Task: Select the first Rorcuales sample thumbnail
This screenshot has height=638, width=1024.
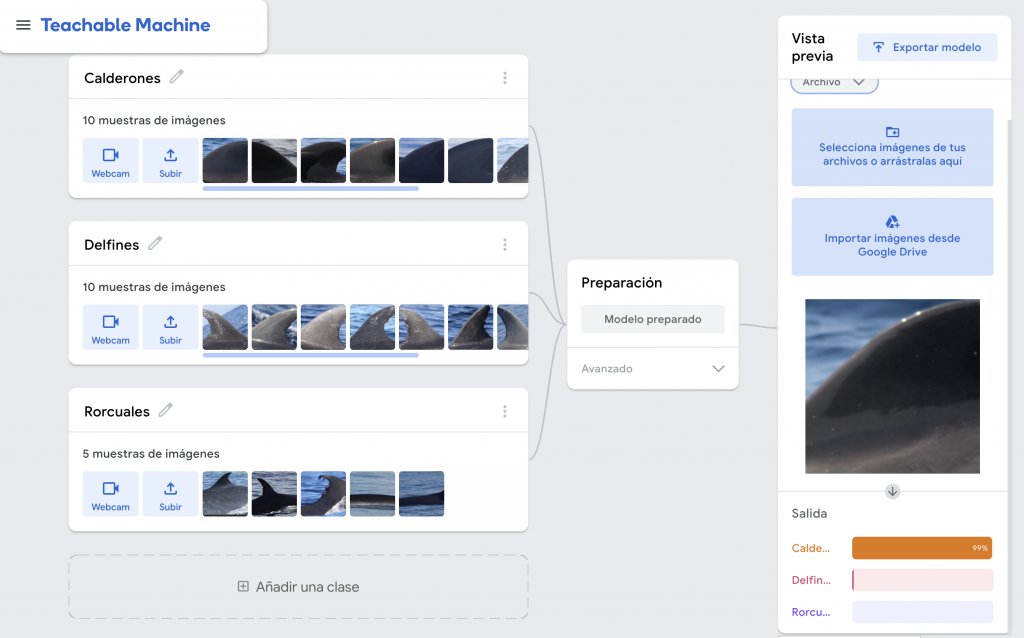Action: 225,494
